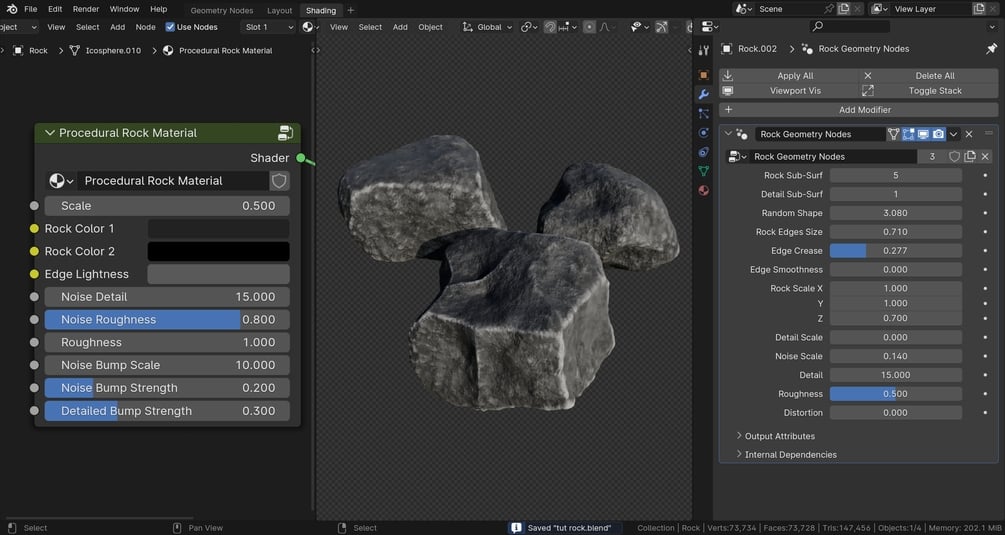Viewport: 1005px width, 535px height.
Task: Toggle modifier viewport display icon
Action: [x=923, y=134]
